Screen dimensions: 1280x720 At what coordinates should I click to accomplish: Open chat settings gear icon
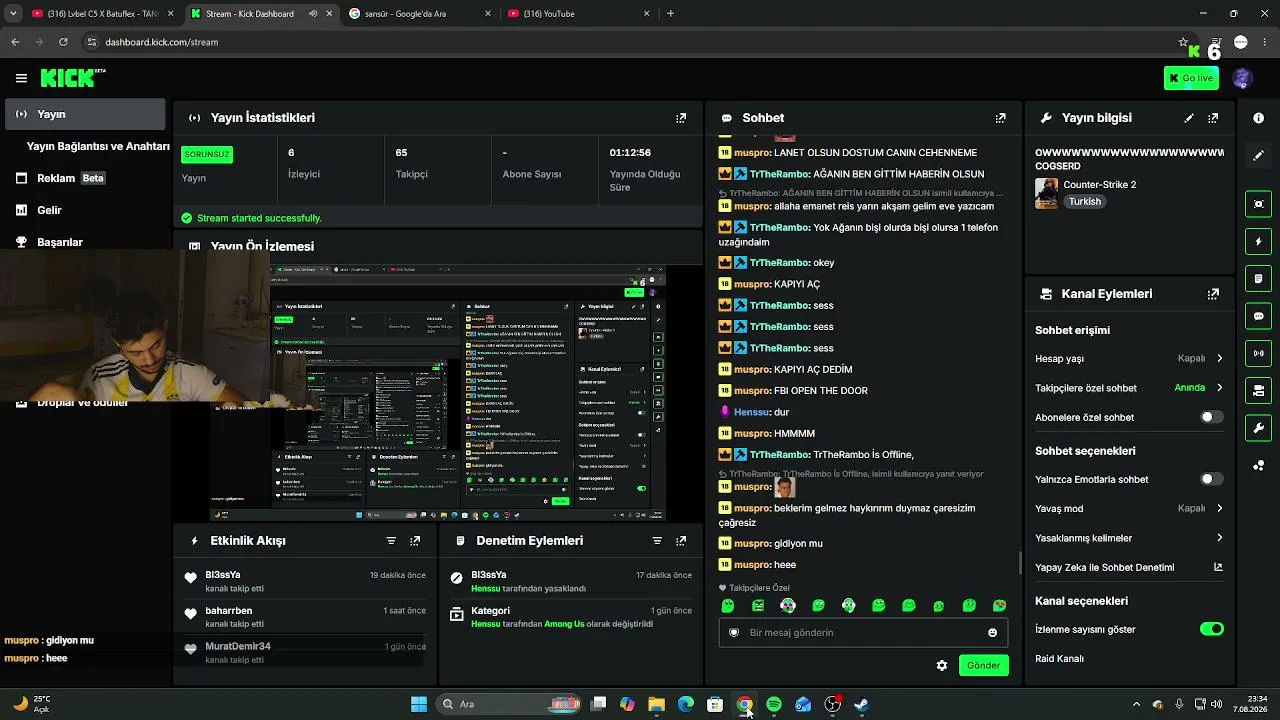(x=941, y=666)
